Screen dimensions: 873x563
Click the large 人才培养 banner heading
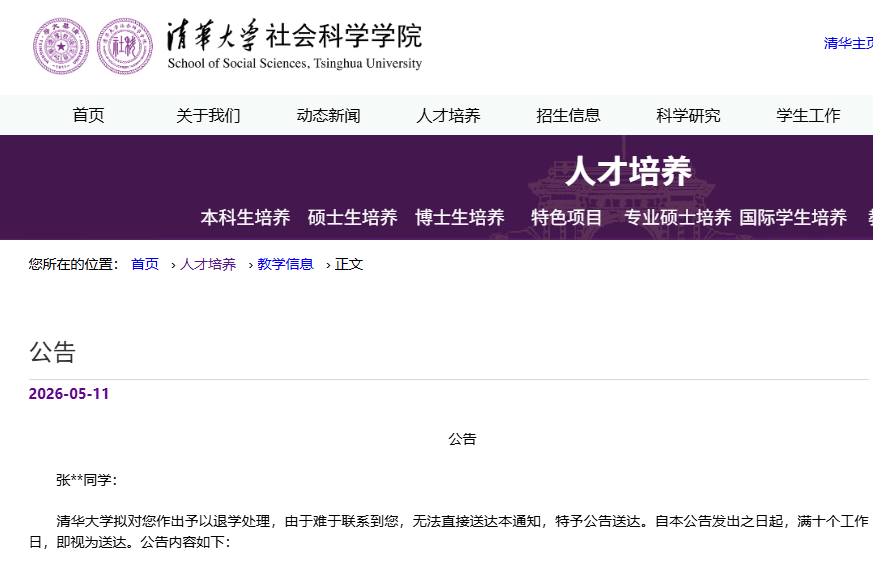click(629, 171)
